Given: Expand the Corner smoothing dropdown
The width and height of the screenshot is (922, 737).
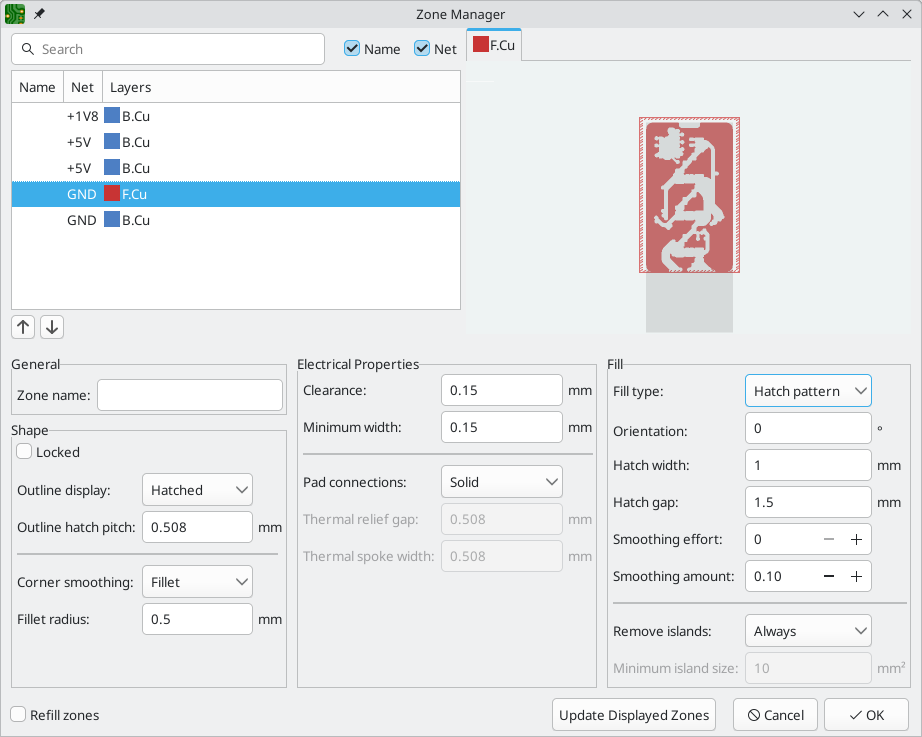Looking at the screenshot, I should pos(197,581).
